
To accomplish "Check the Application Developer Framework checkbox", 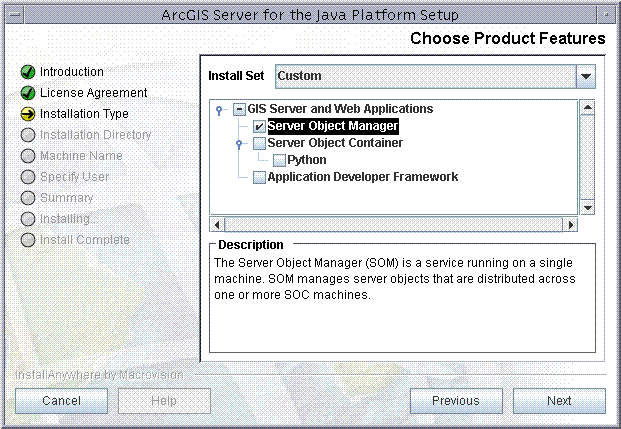I will click(x=259, y=177).
